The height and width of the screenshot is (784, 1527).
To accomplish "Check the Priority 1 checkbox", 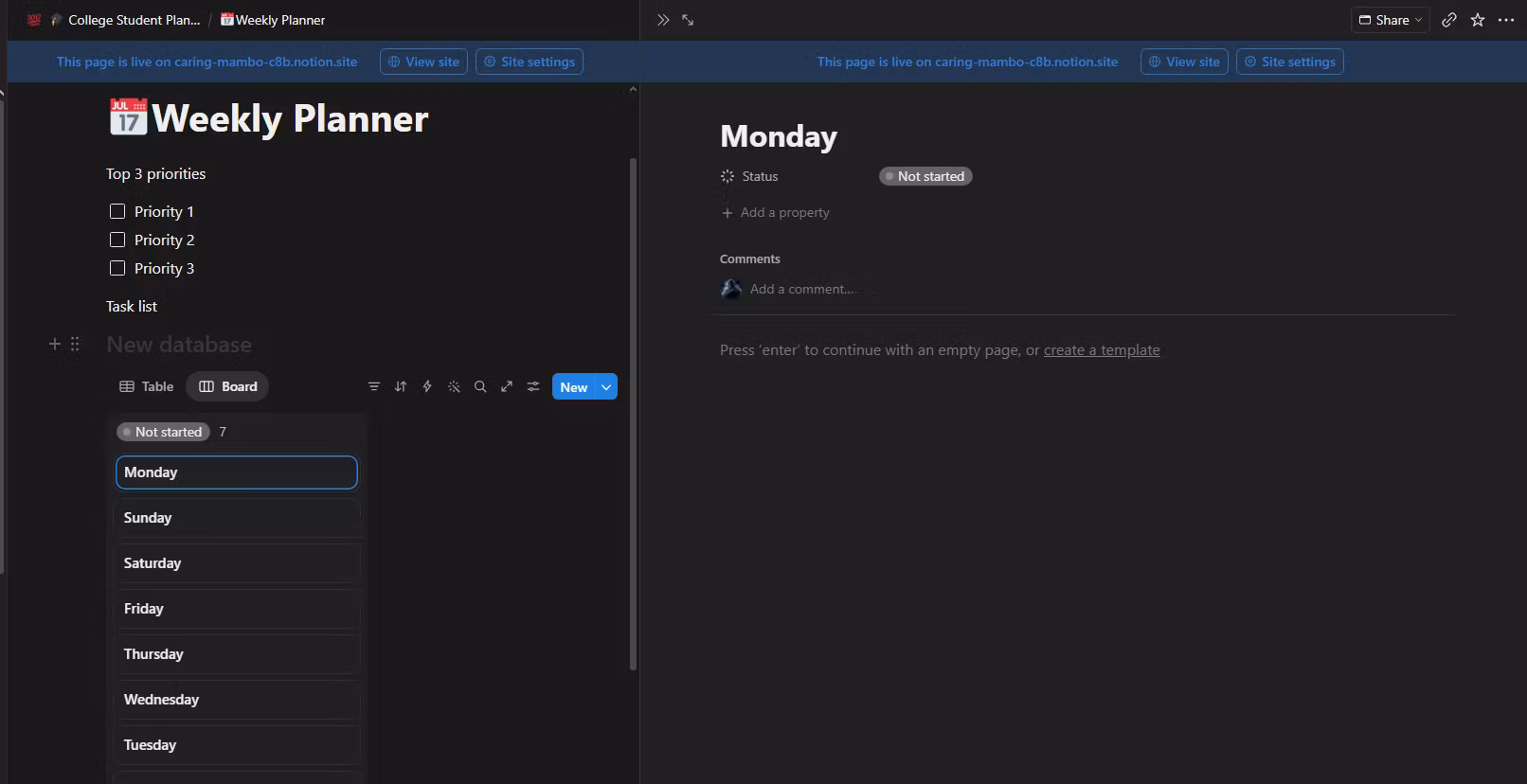I will pyautogui.click(x=117, y=211).
